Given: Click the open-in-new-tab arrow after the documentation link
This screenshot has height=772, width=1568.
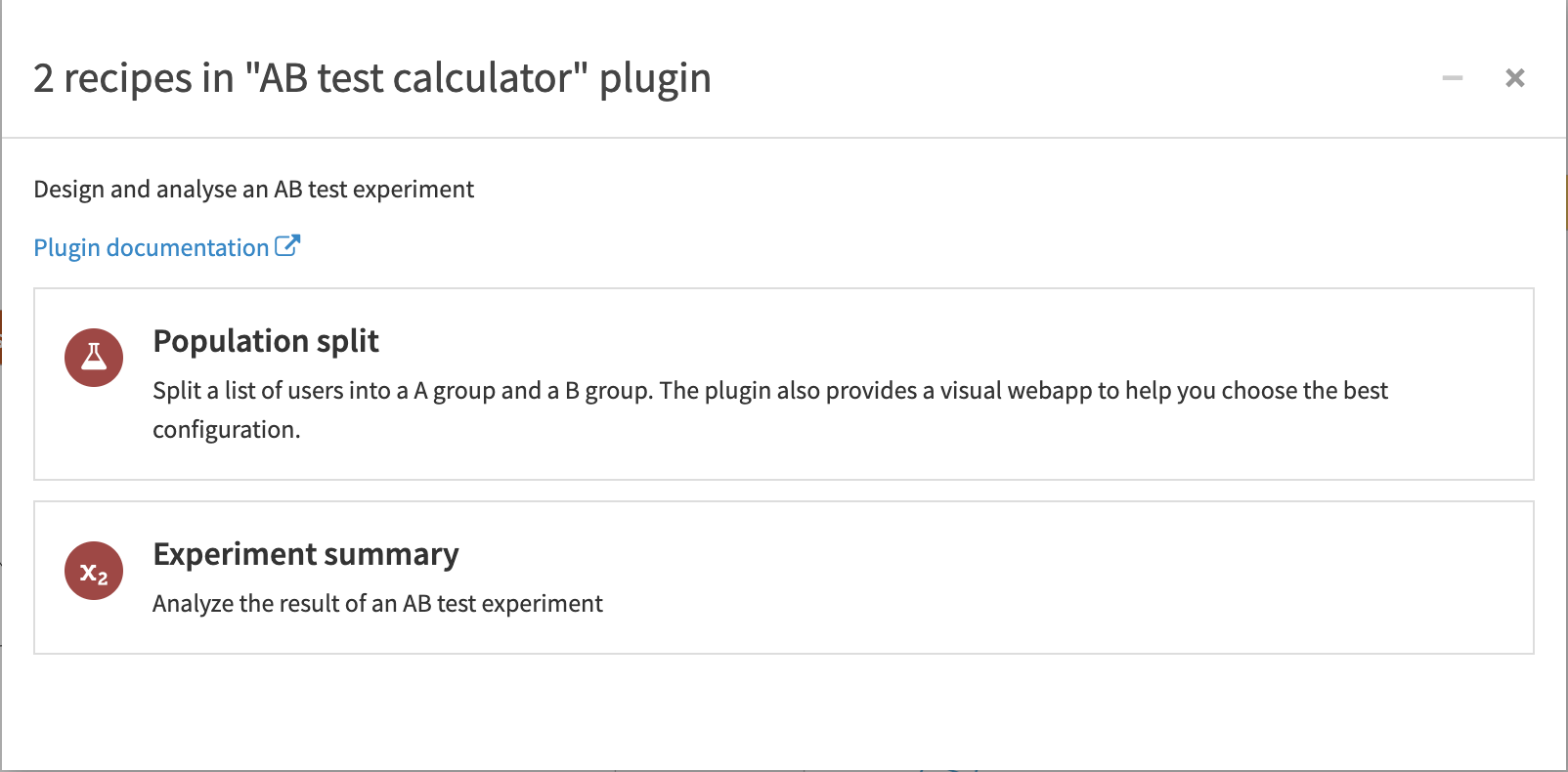Looking at the screenshot, I should [287, 245].
